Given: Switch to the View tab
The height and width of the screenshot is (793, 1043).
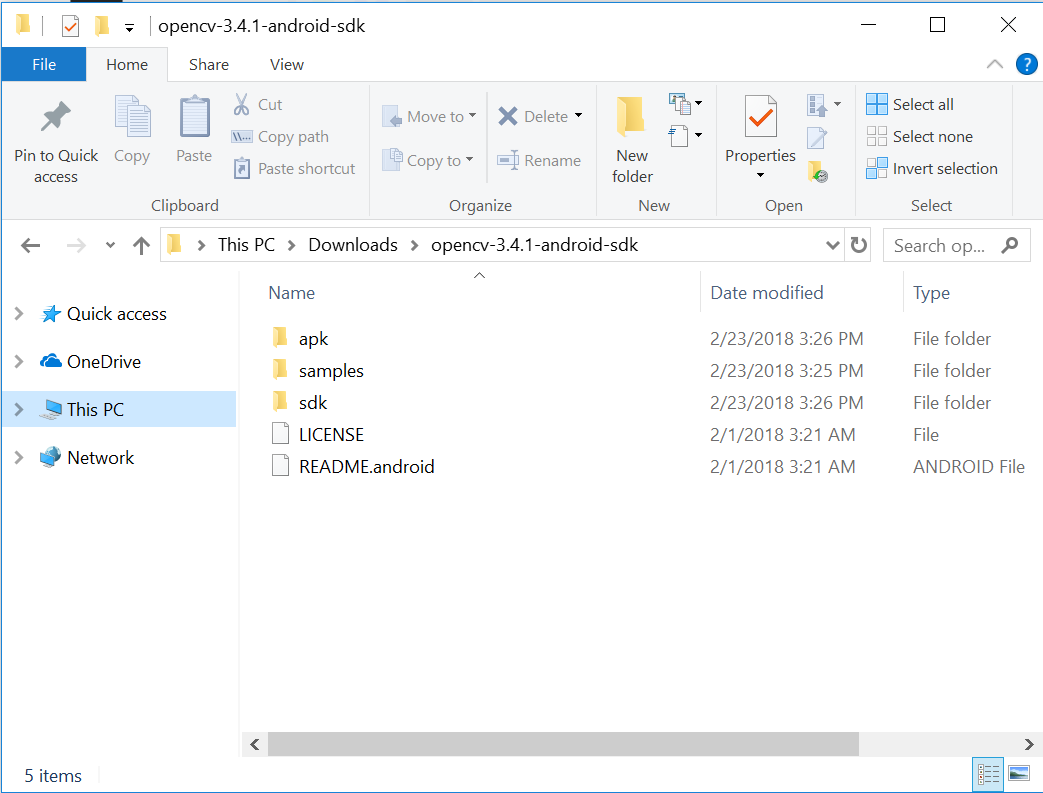Looking at the screenshot, I should tap(287, 65).
